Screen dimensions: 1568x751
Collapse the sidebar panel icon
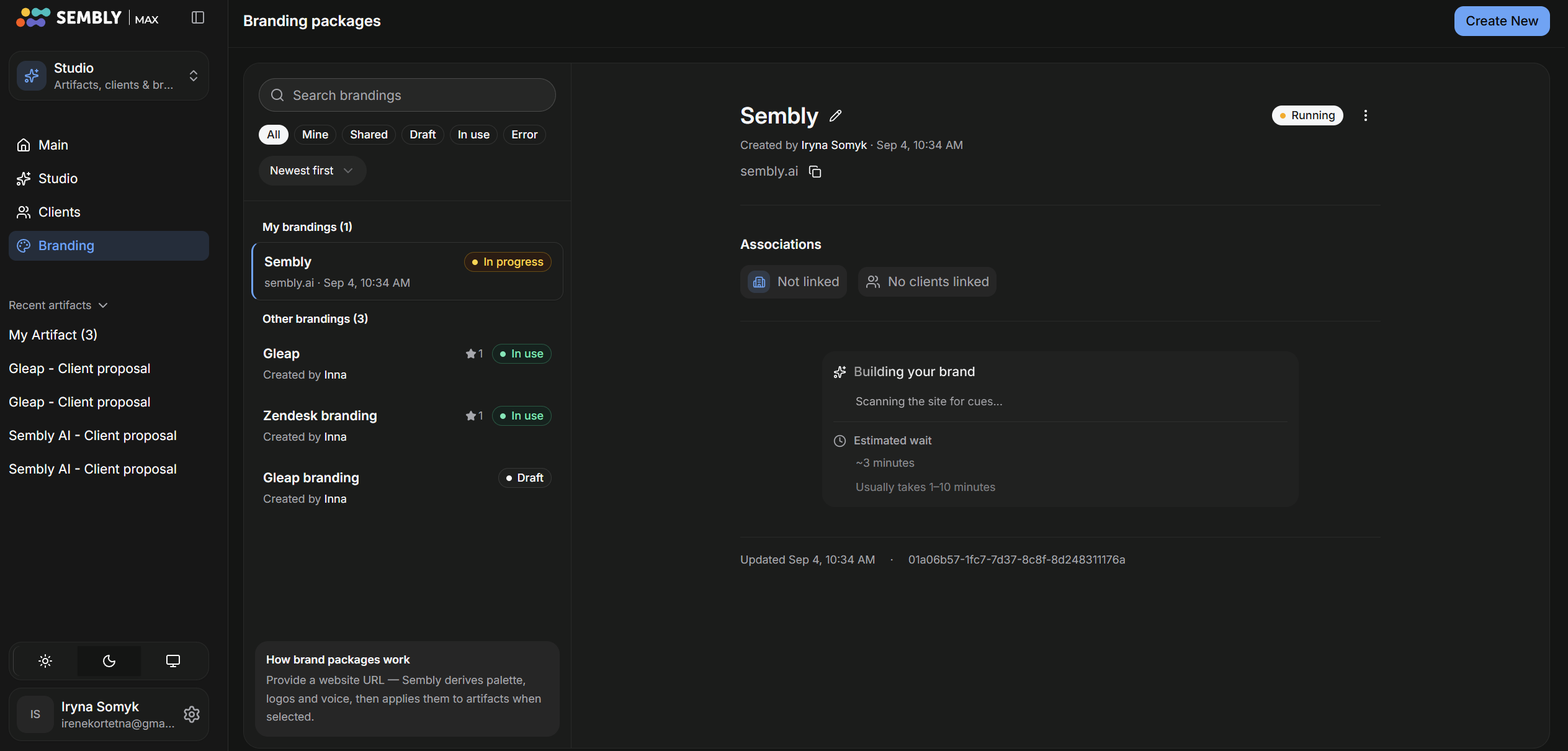(x=198, y=17)
